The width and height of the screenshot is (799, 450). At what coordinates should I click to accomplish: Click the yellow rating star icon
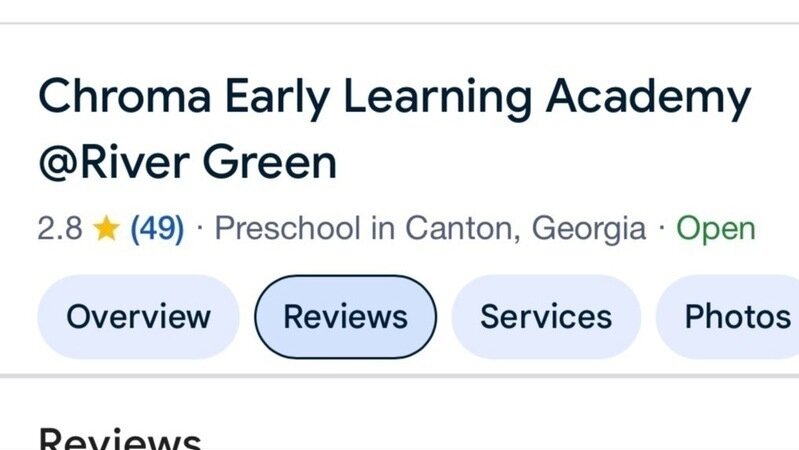point(106,229)
